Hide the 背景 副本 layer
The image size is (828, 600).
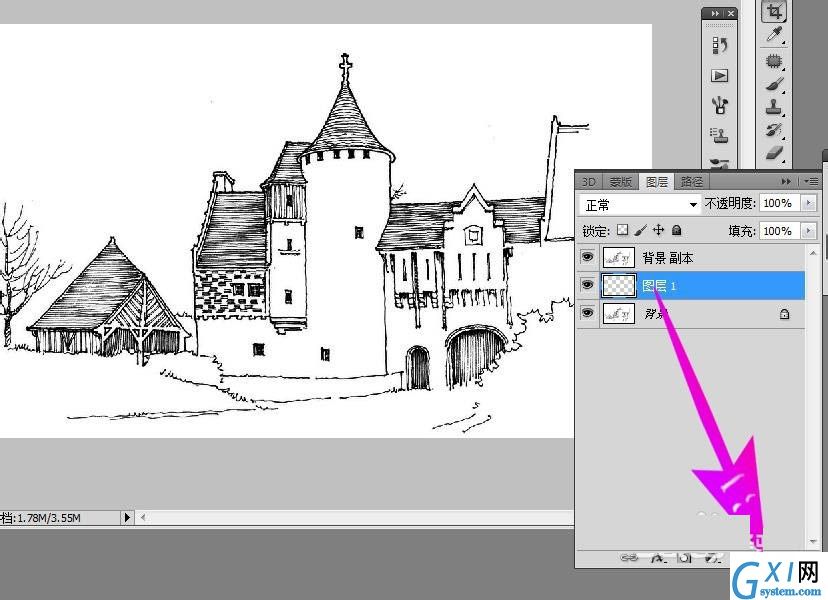587,257
